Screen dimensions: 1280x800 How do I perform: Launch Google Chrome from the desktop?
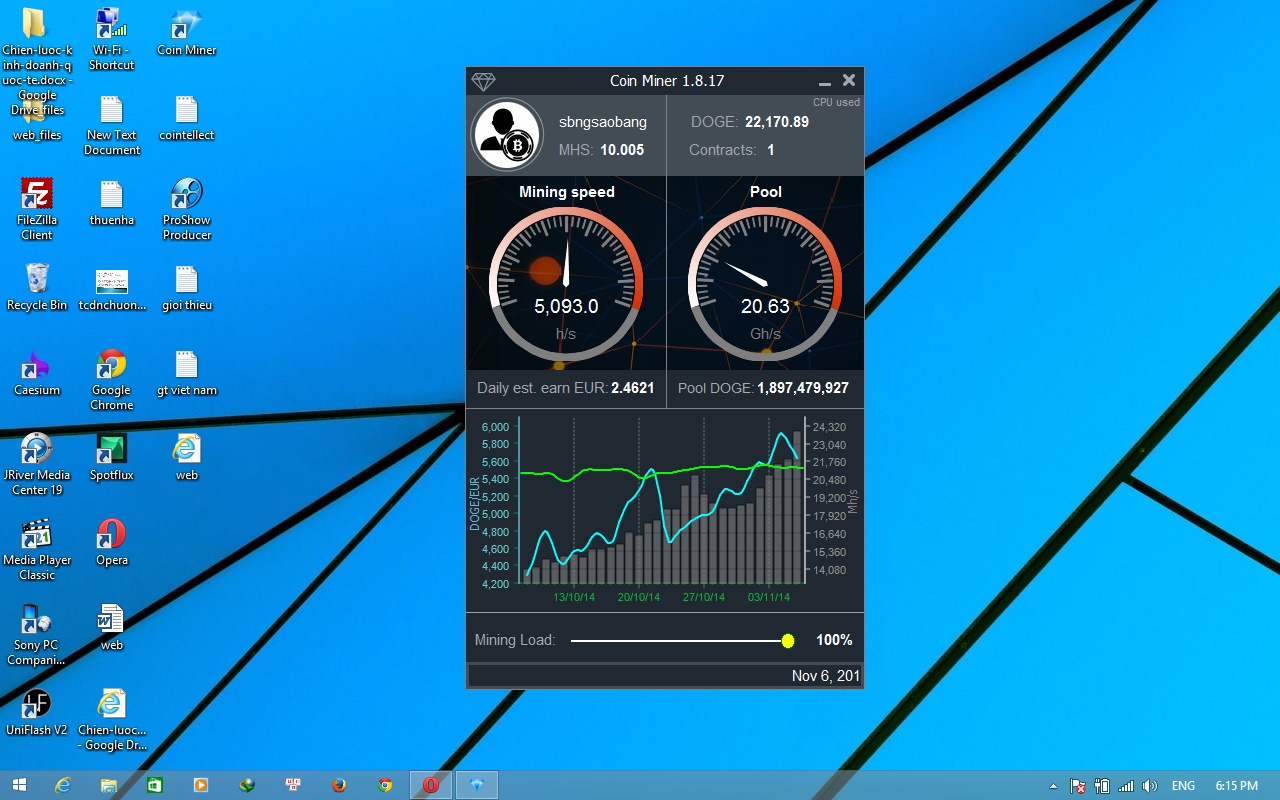112,381
